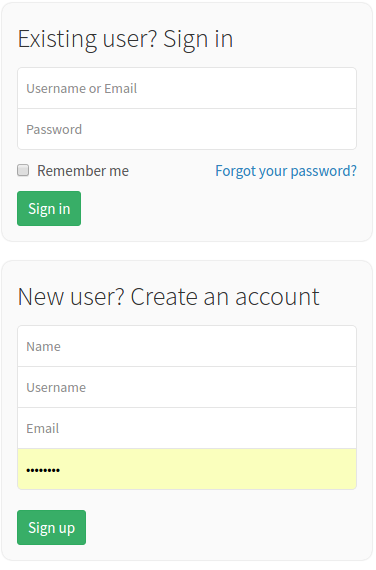The width and height of the screenshot is (376, 570).
Task: Click the 'Username' placeholder in signup form
Action: tap(56, 388)
